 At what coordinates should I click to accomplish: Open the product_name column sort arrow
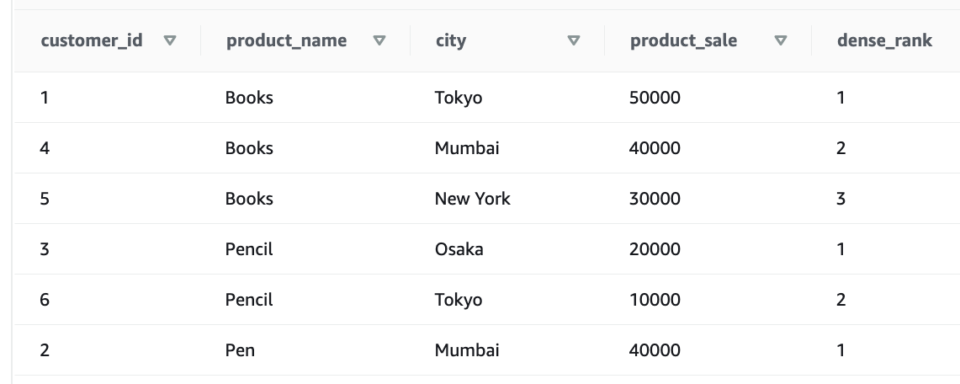[380, 40]
